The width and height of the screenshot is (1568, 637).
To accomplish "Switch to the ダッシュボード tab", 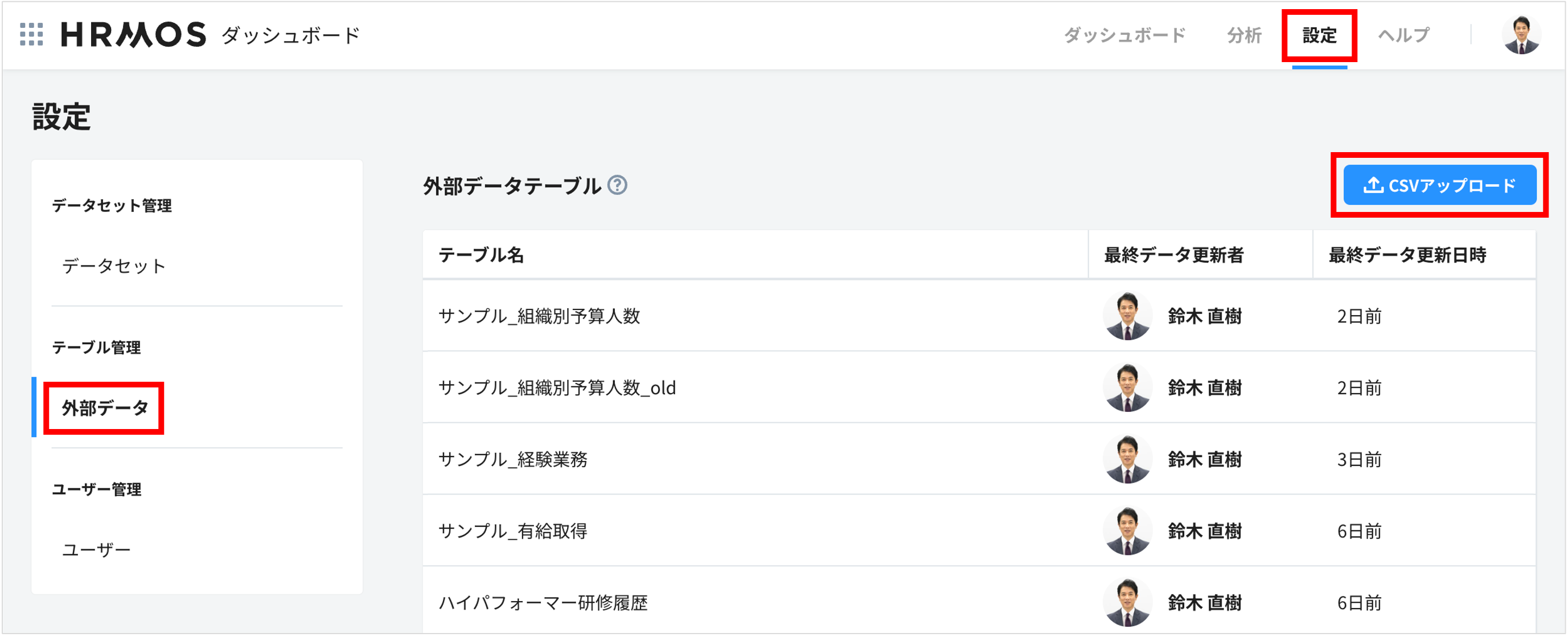I will (1125, 35).
